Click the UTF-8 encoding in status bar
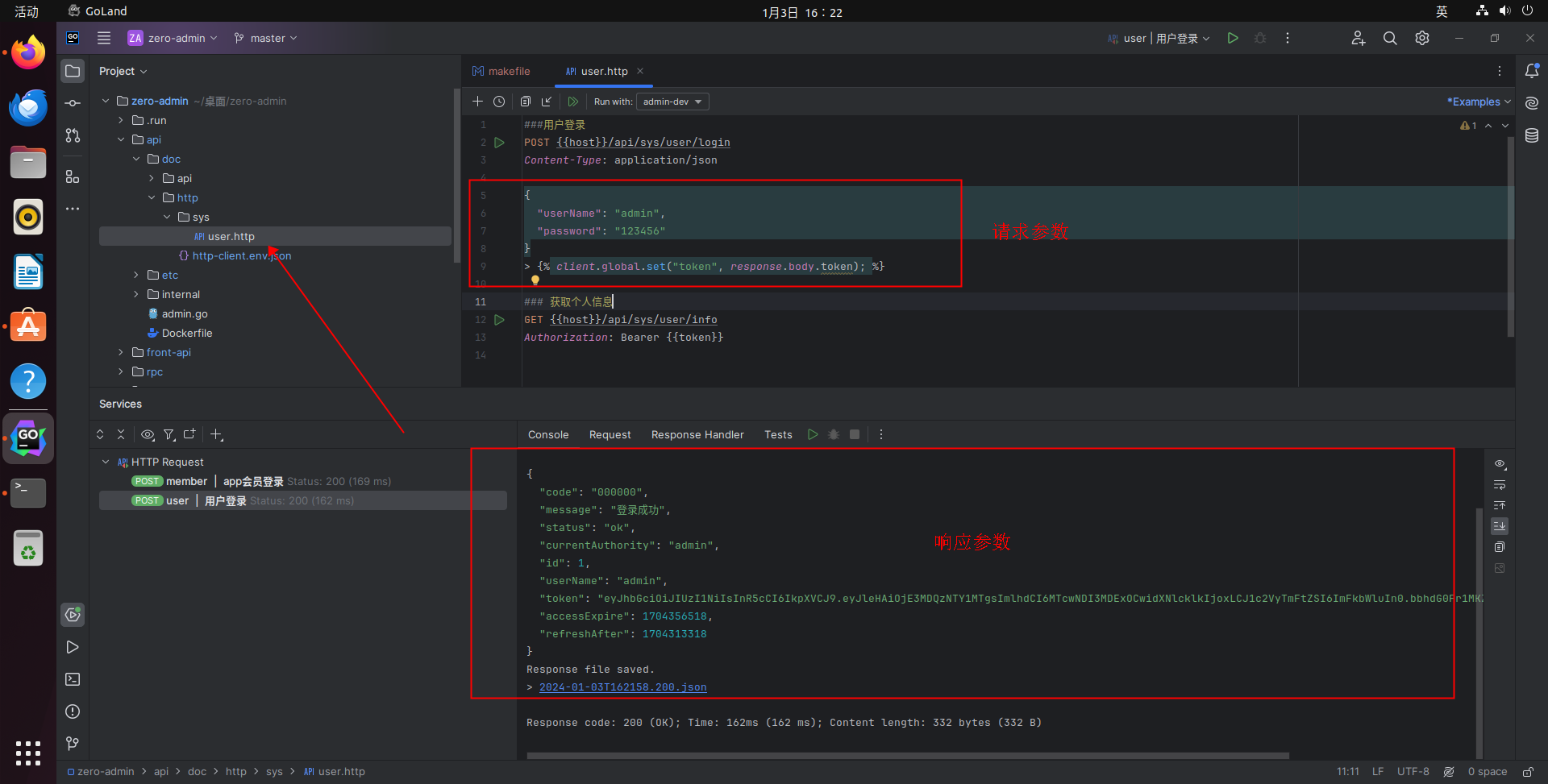The width and height of the screenshot is (1548, 784). point(1413,772)
